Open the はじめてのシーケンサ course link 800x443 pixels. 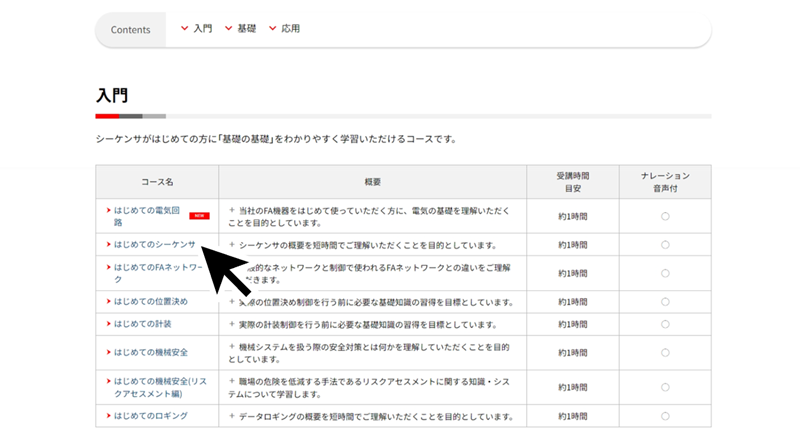pyautogui.click(x=154, y=244)
